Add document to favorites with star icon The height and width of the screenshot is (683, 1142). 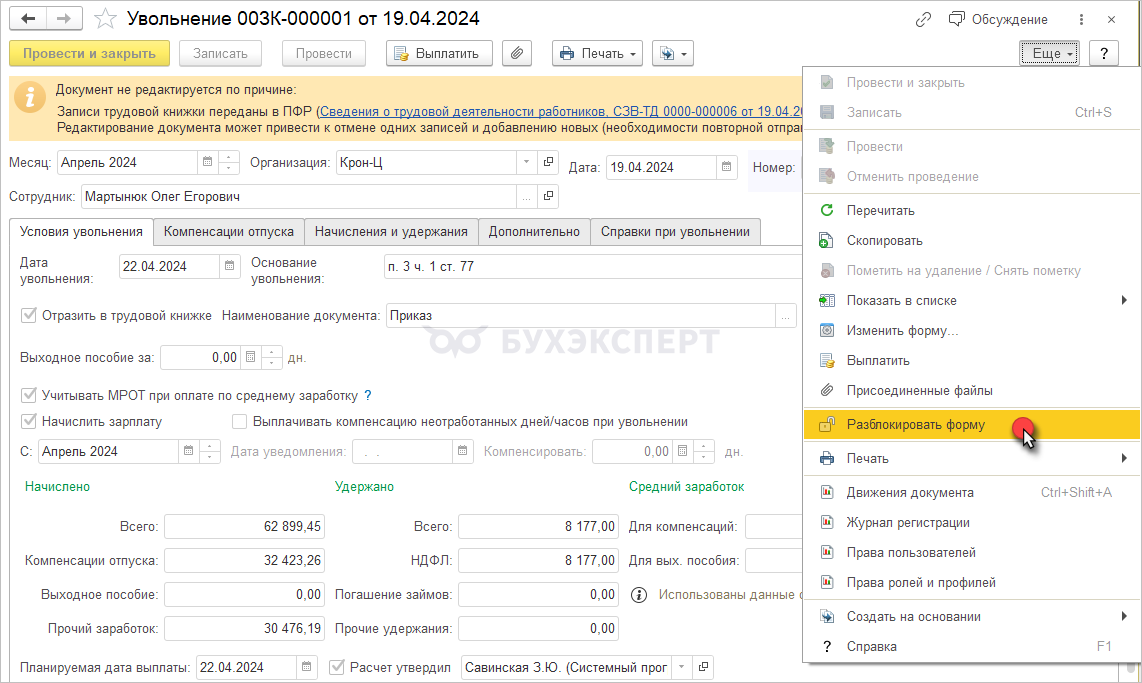[x=104, y=19]
